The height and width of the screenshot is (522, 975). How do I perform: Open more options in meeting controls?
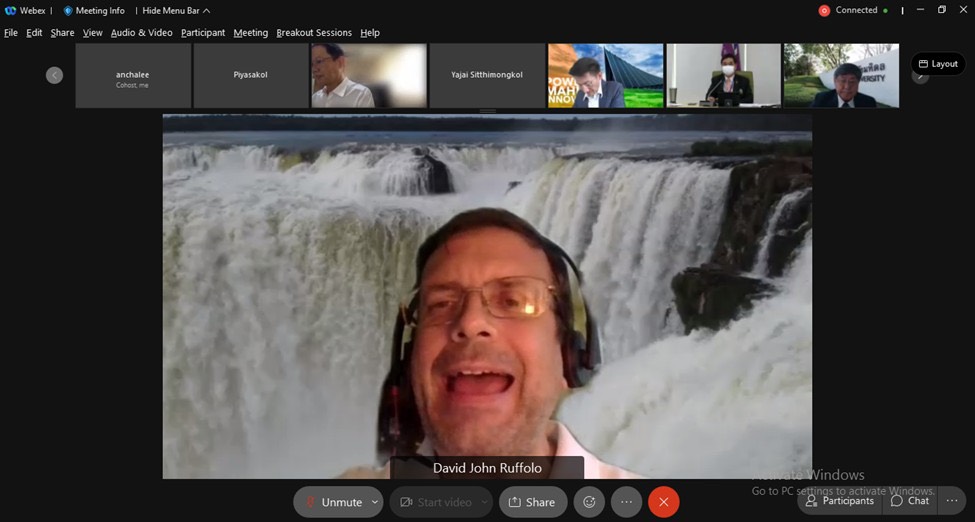point(626,502)
